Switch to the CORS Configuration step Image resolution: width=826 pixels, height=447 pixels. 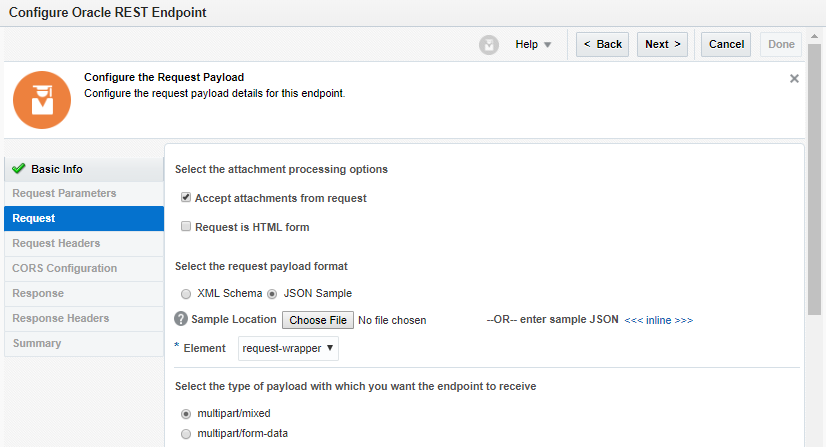[x=64, y=268]
